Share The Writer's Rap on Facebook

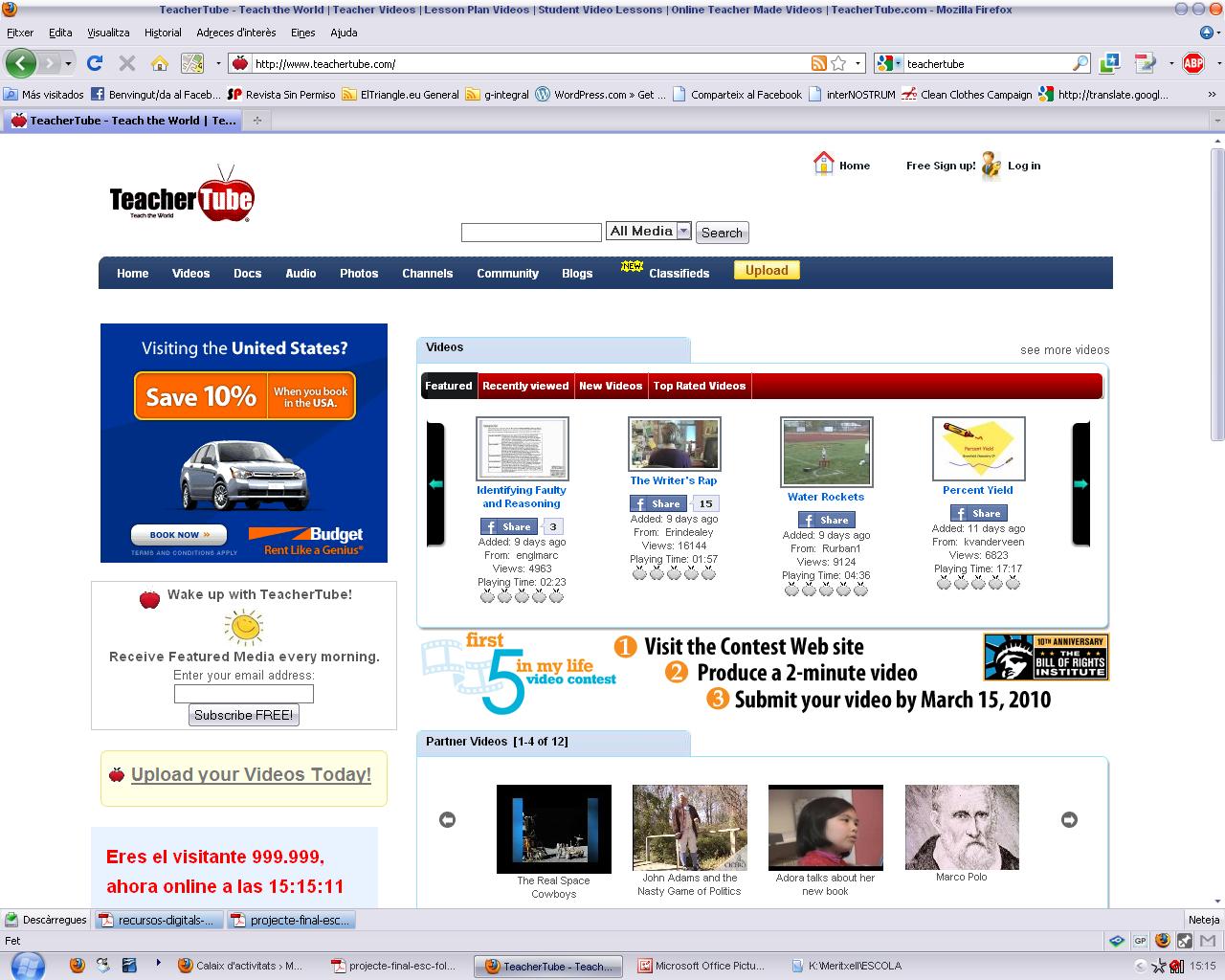pos(657,503)
